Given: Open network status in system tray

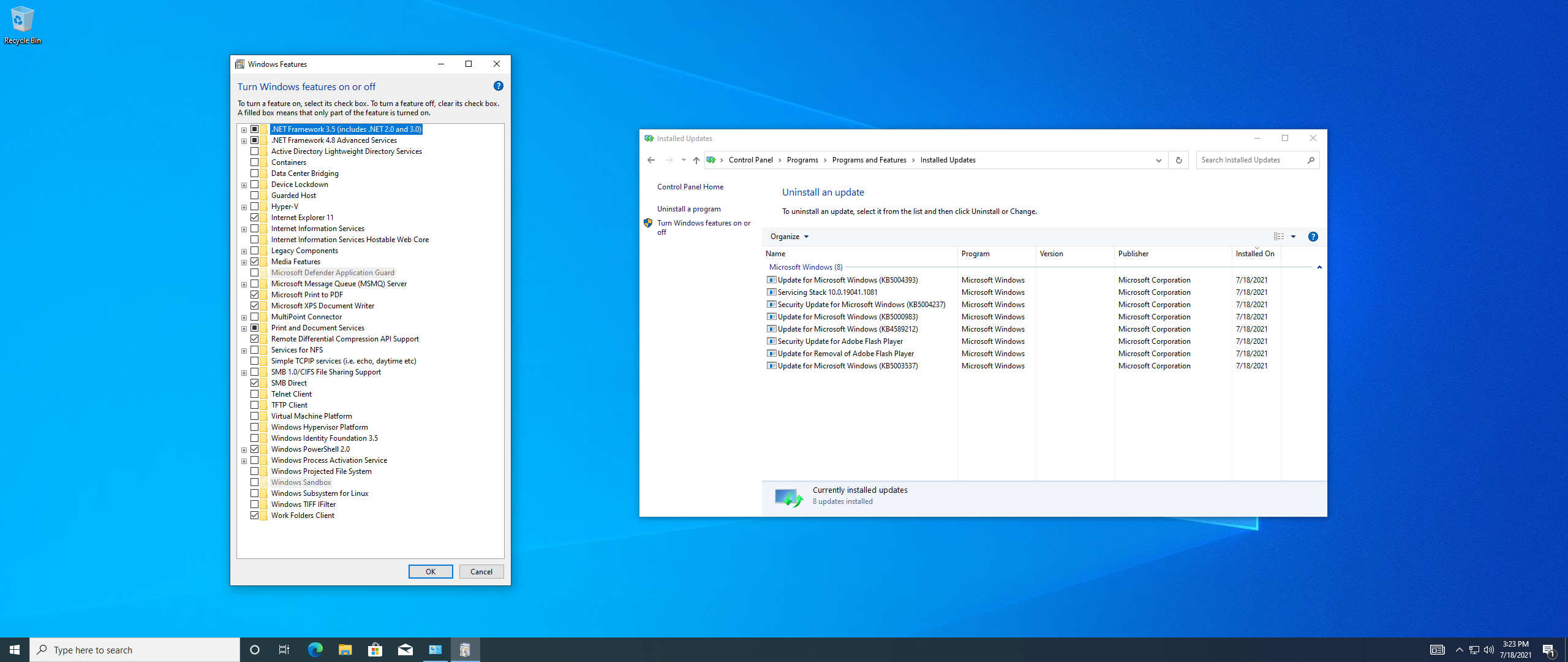Looking at the screenshot, I should tap(1474, 650).
